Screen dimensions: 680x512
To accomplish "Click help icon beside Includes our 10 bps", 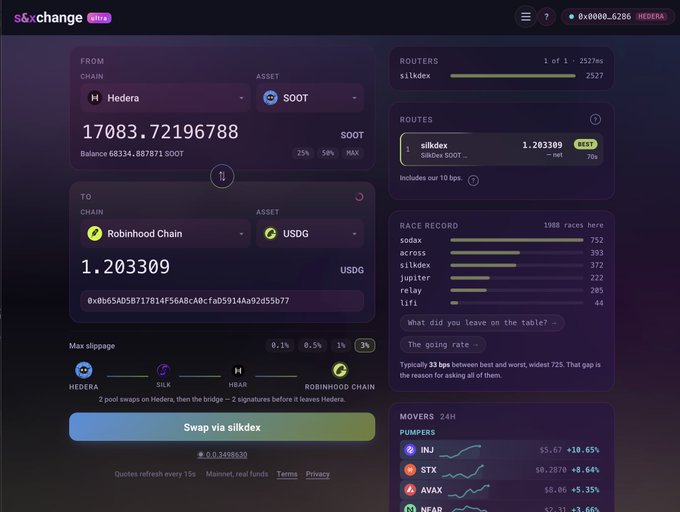I will [474, 180].
